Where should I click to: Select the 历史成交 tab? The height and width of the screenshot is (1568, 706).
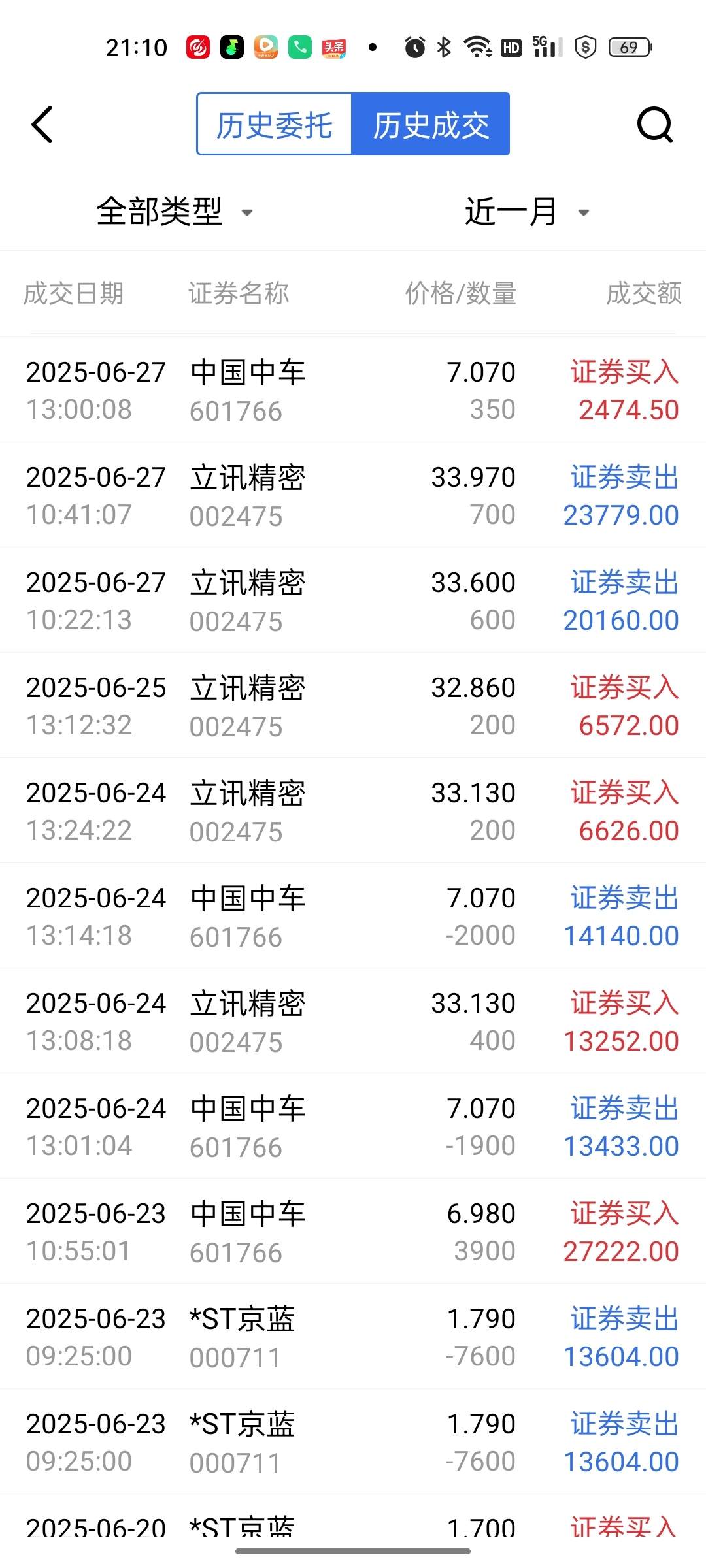click(431, 124)
